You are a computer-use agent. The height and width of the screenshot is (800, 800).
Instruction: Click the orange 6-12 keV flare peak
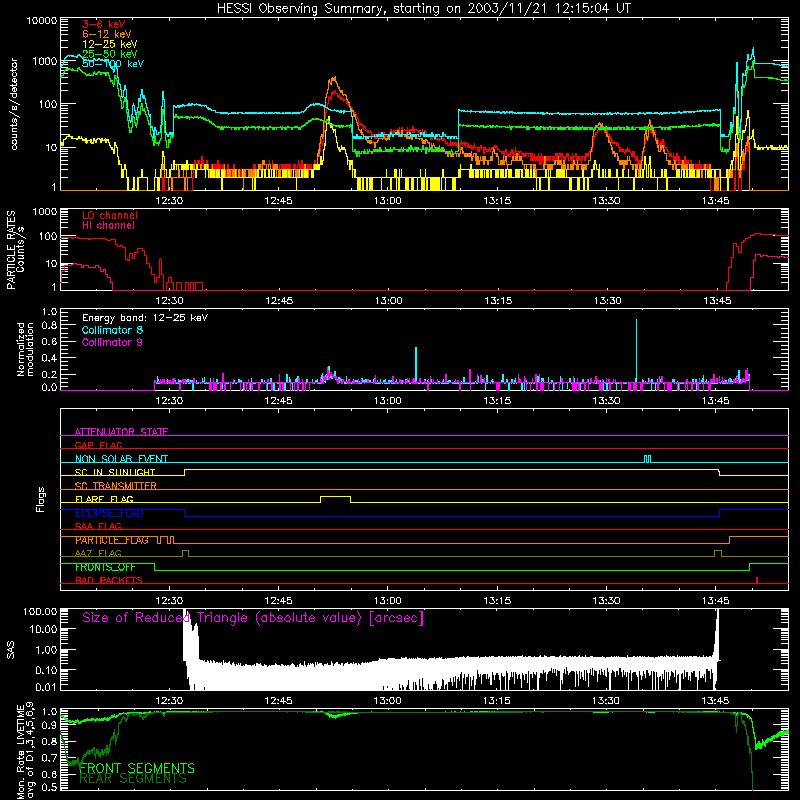334,80
